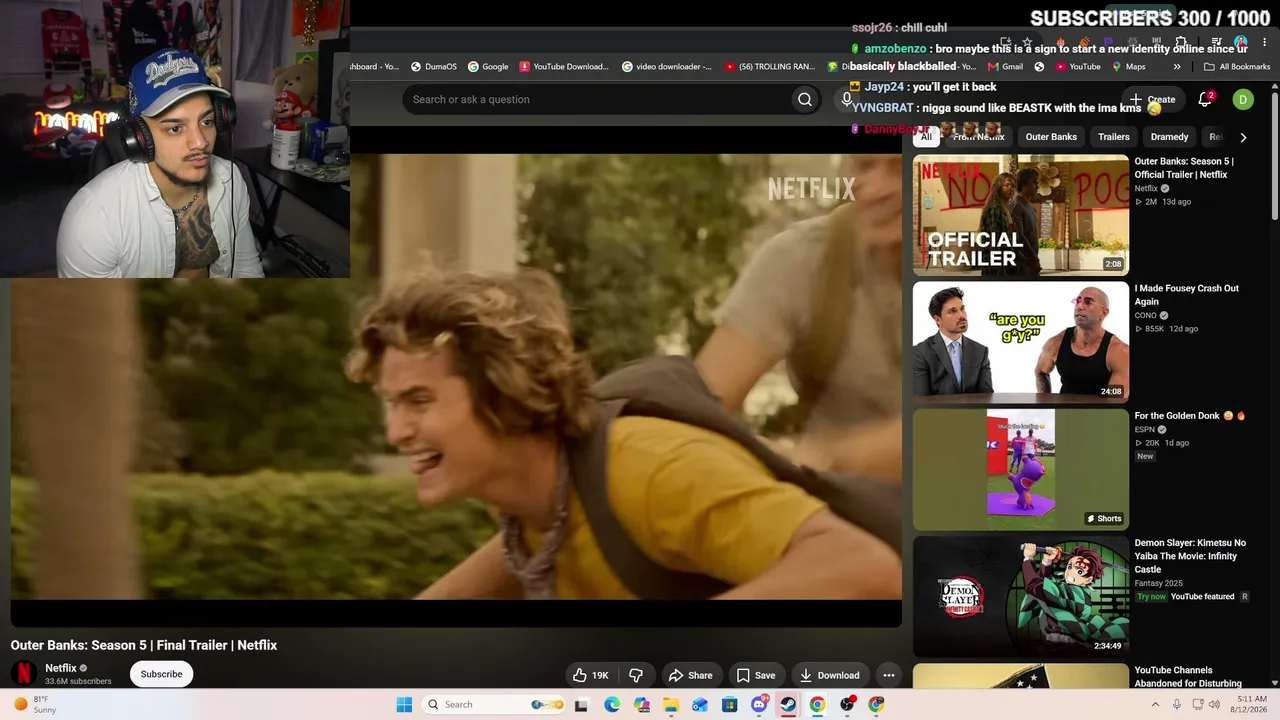Open the Maps bookmark
The image size is (1280, 720).
click(1128, 67)
